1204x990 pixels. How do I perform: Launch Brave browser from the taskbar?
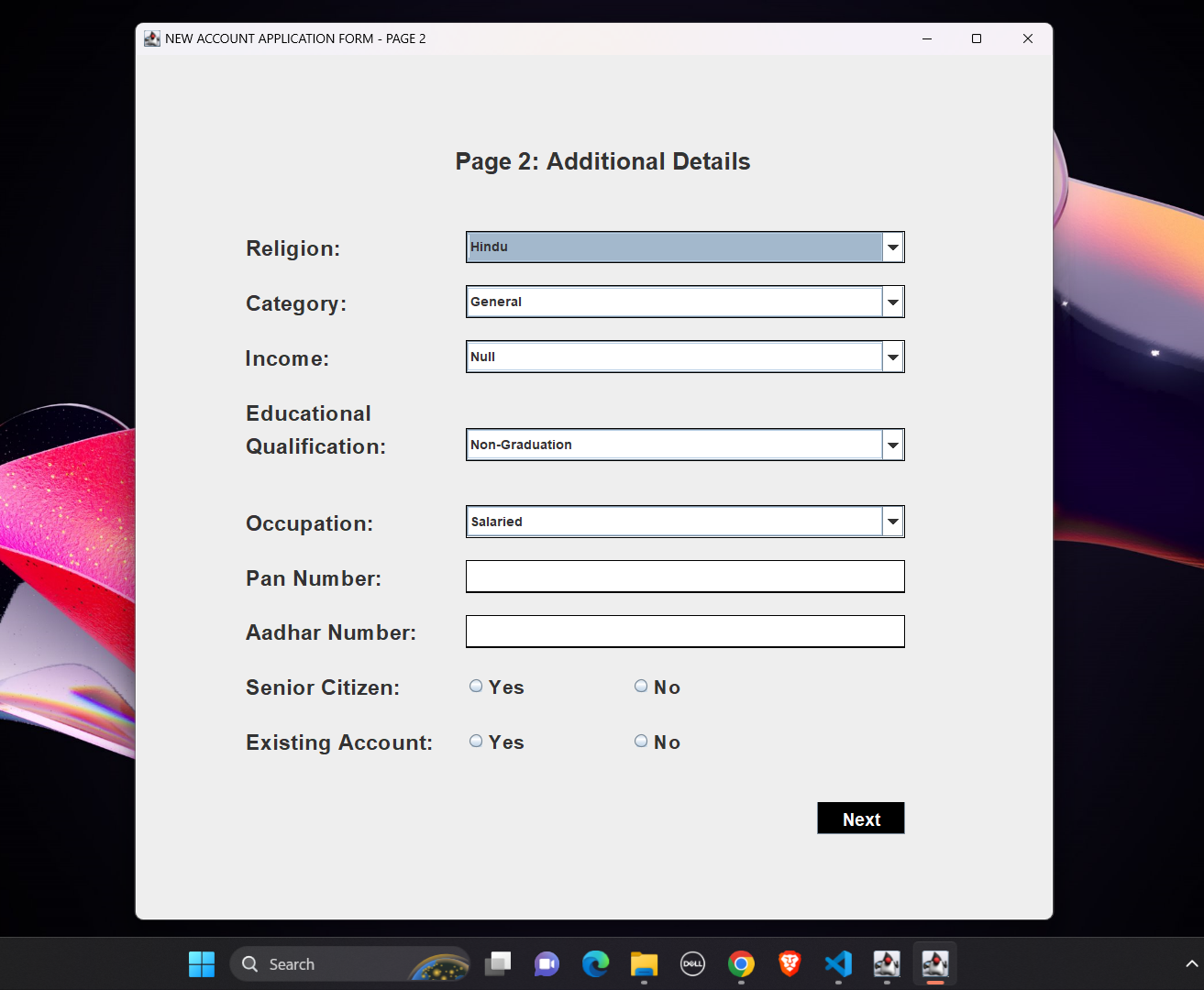click(x=790, y=964)
